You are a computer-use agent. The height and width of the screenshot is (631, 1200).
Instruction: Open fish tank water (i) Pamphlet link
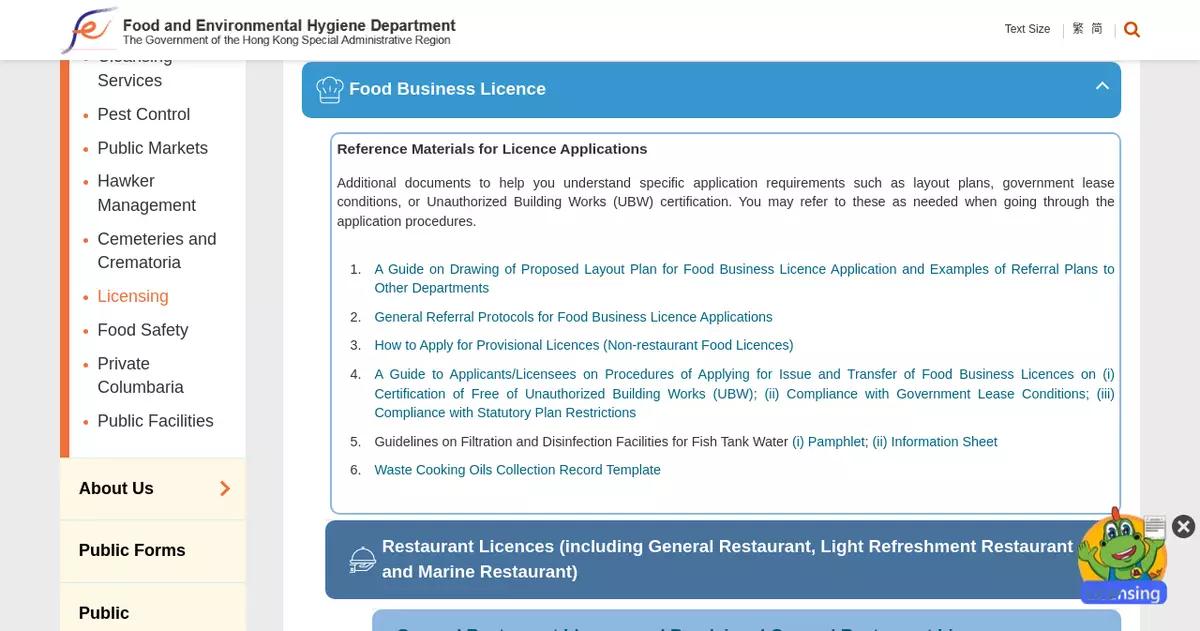(x=829, y=442)
